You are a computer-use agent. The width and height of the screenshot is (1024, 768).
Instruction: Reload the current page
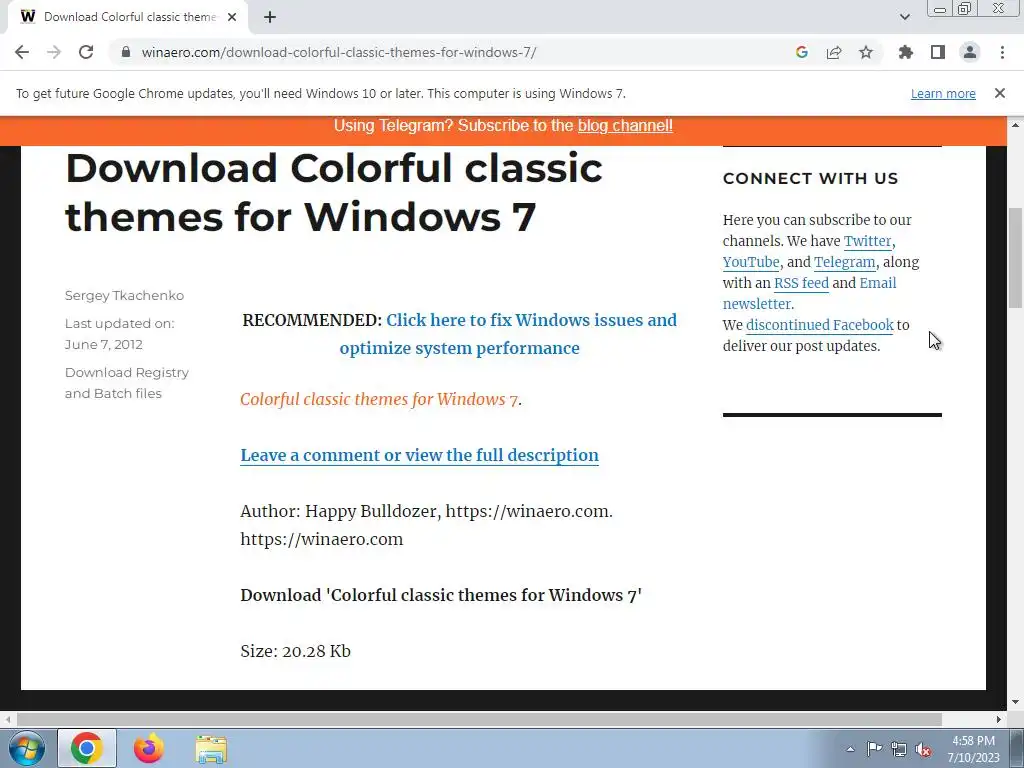coord(86,52)
